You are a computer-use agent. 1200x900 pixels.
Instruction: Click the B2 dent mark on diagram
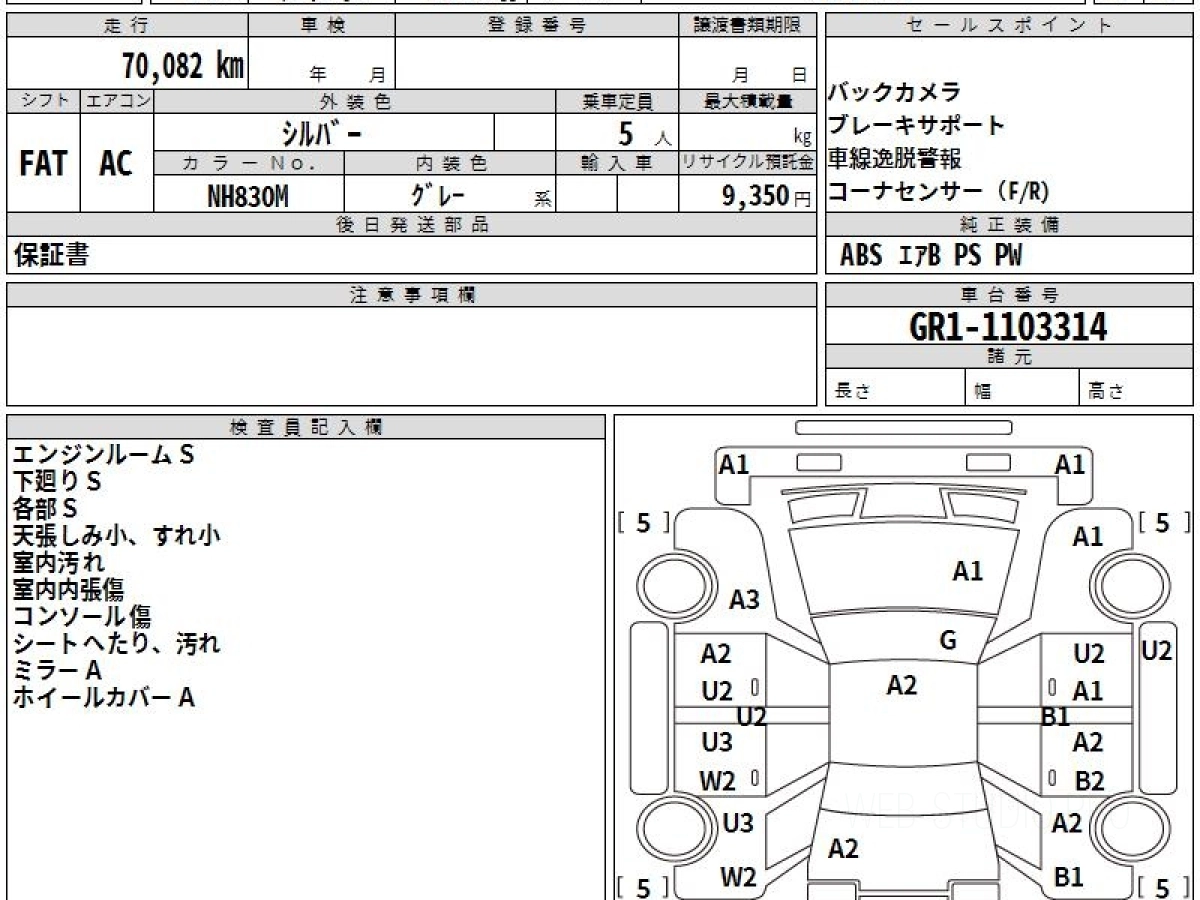[1089, 781]
